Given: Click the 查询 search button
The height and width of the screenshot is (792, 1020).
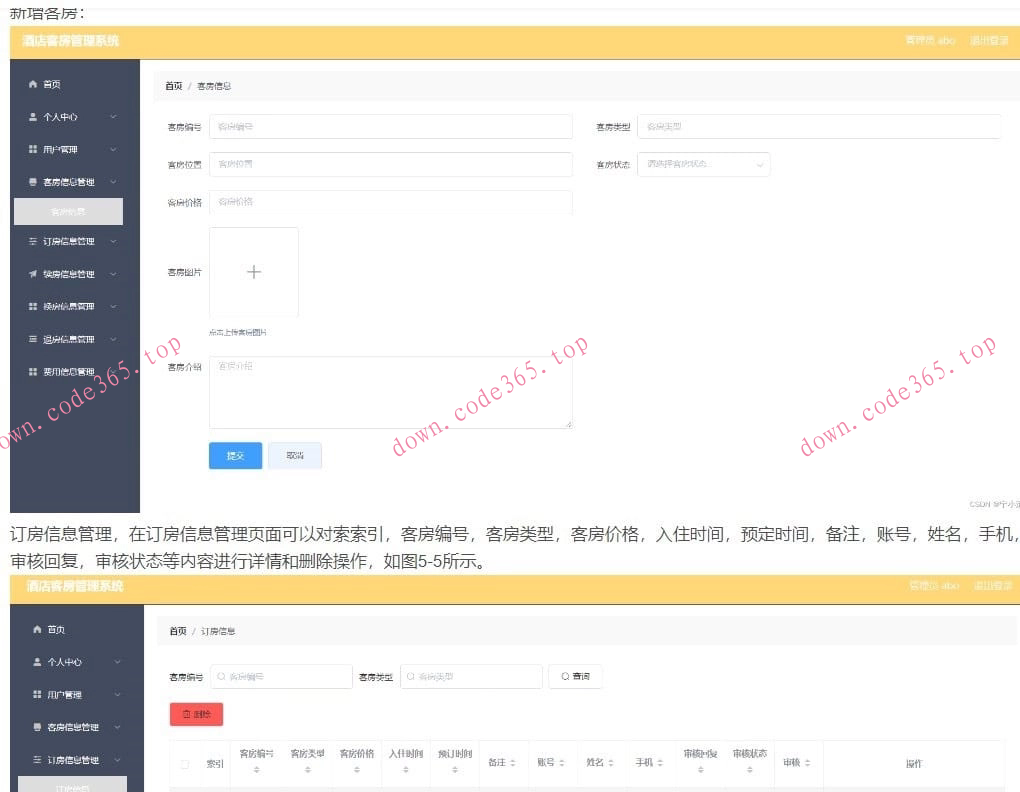Looking at the screenshot, I should click(575, 676).
